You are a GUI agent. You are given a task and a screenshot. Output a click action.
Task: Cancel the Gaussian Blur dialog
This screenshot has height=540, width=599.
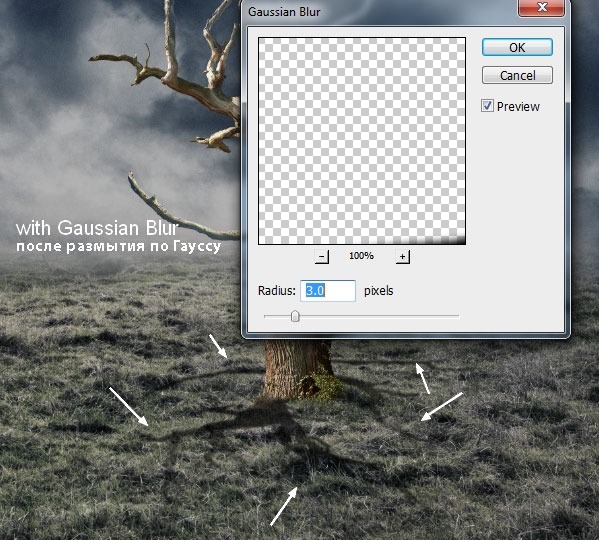click(517, 75)
